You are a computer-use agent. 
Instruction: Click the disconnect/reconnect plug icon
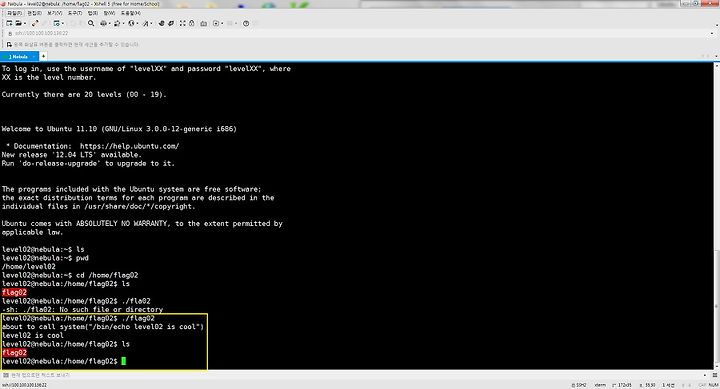tap(35, 23)
